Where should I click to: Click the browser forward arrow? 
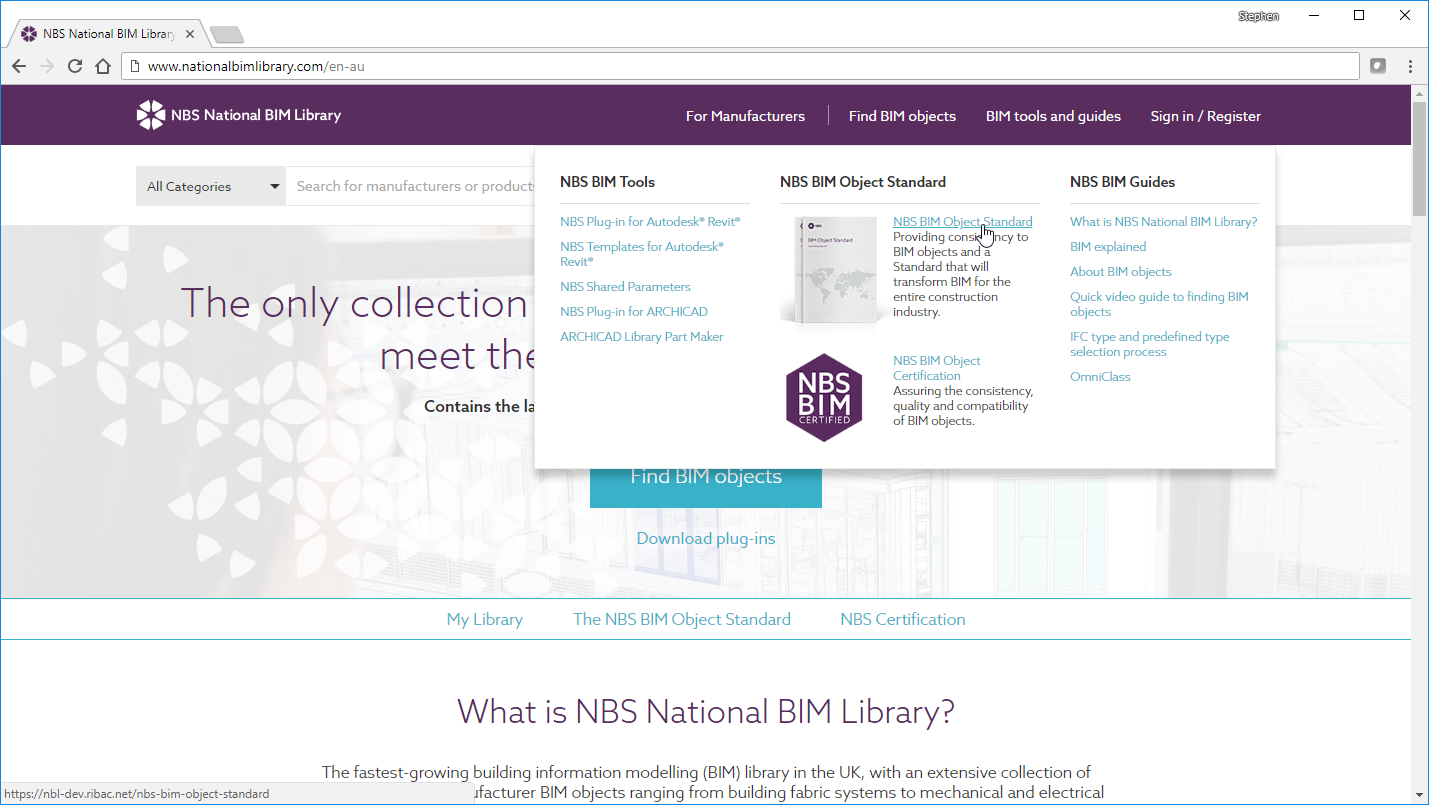point(46,66)
